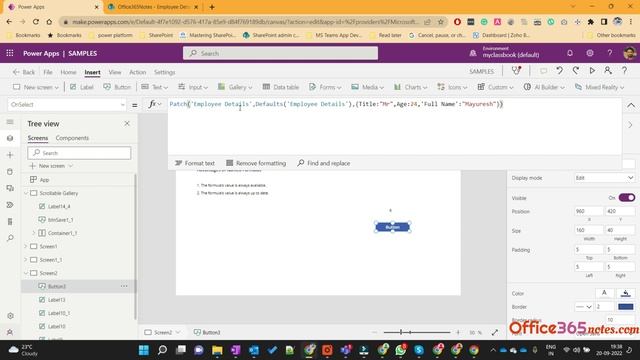Open Windows Start menu
Image resolution: width=640 pixels, height=360 pixels.
144,350
